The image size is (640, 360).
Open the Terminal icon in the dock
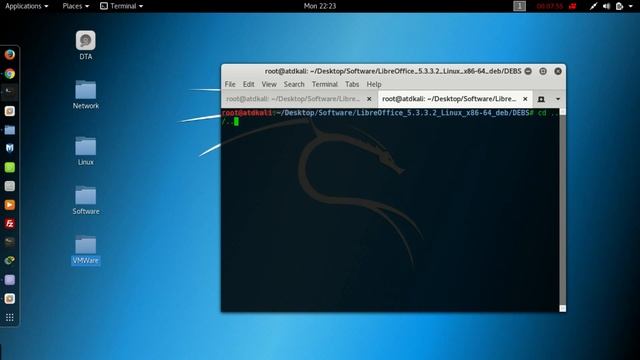10,92
